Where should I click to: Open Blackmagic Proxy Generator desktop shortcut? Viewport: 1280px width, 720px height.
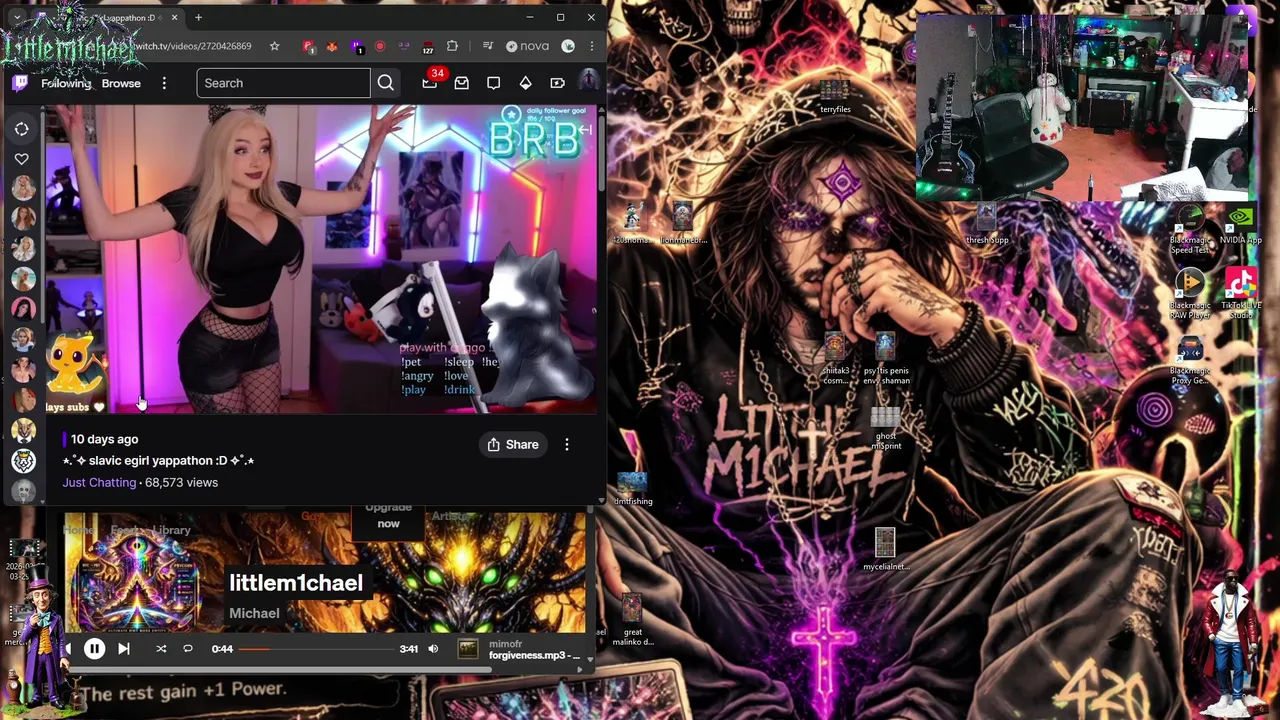(1190, 361)
